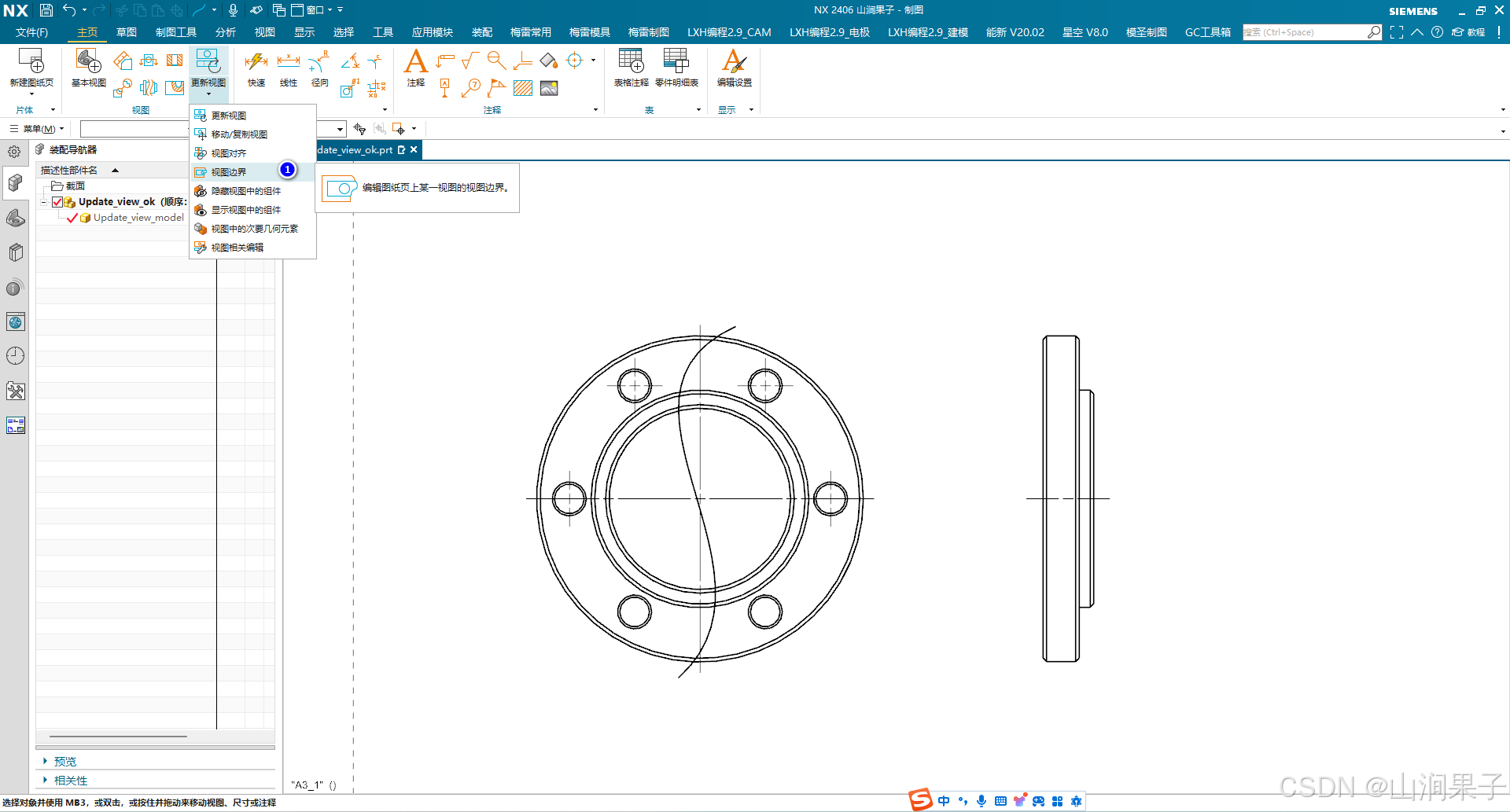Click the 教程 tutorial button

1469,32
